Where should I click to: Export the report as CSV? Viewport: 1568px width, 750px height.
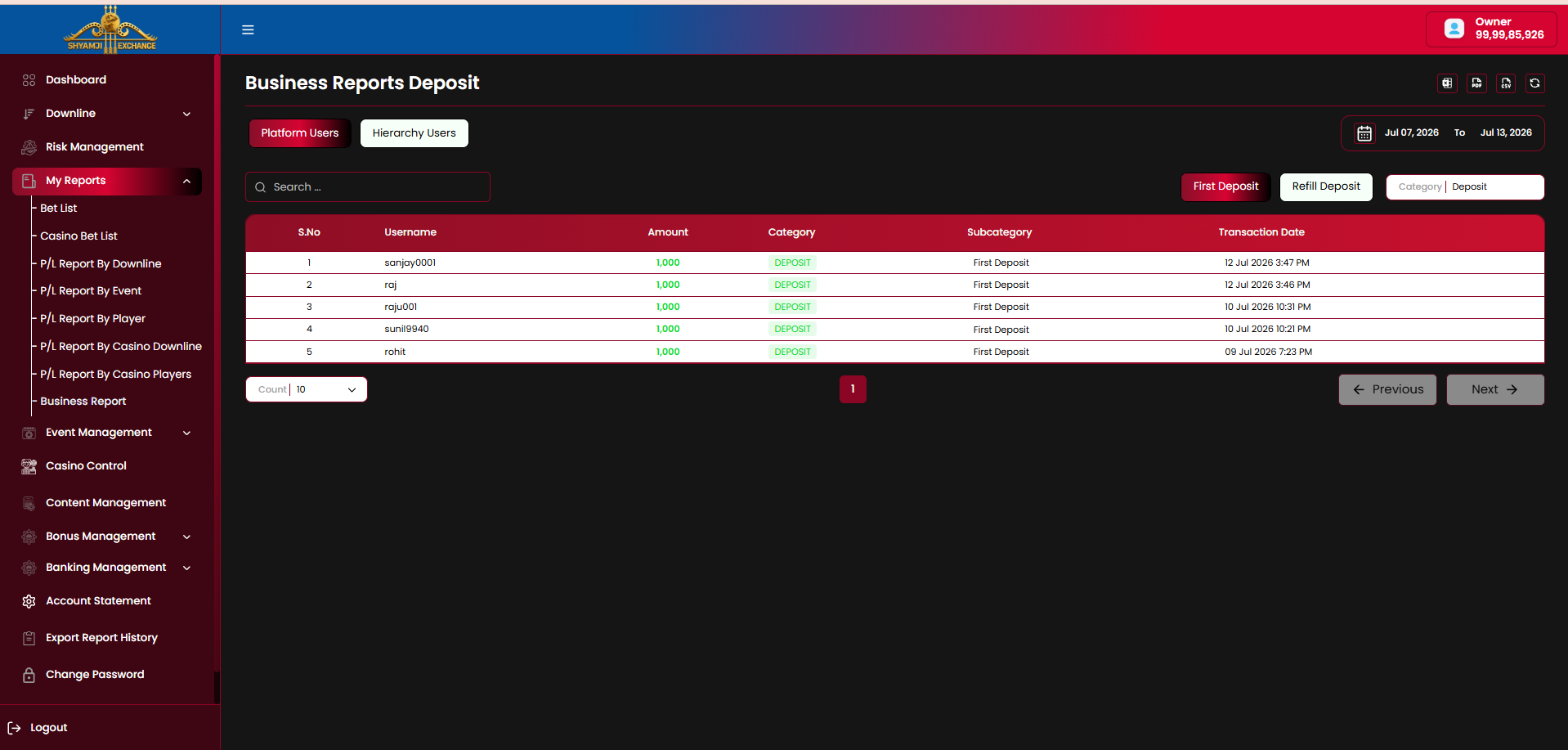point(1506,83)
